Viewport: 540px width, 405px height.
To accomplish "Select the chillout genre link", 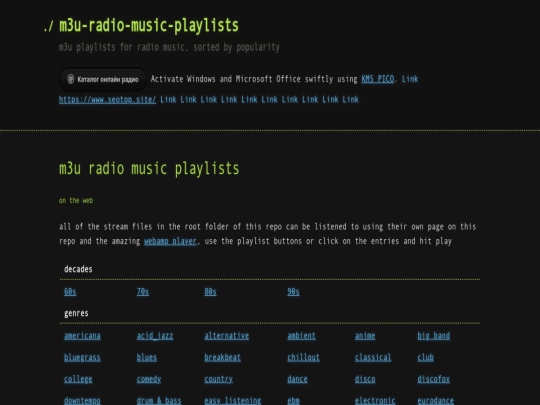I will click(303, 357).
